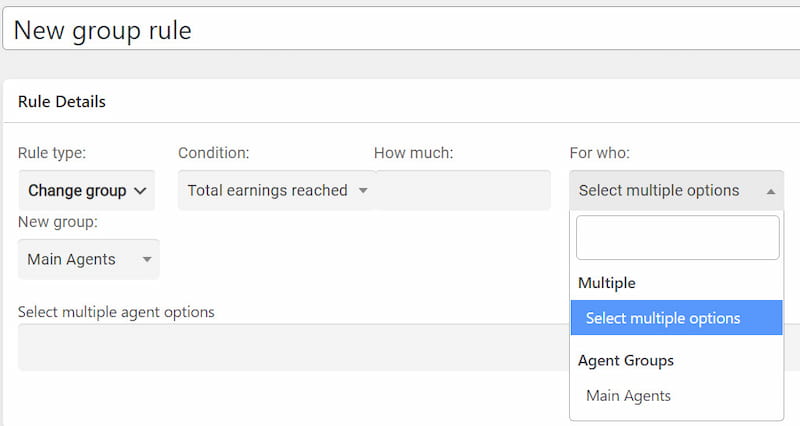Open the Rule type "Change group" dropdown

point(86,190)
